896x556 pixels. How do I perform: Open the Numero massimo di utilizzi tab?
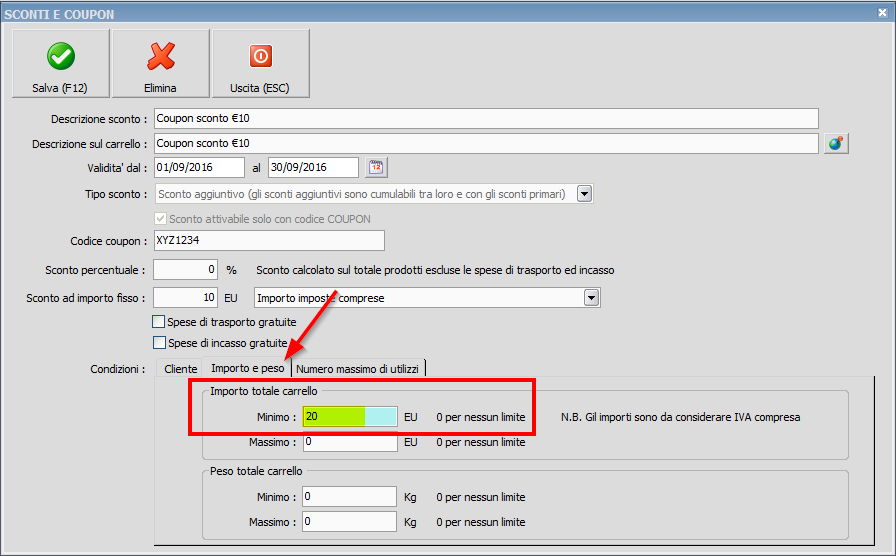[357, 369]
